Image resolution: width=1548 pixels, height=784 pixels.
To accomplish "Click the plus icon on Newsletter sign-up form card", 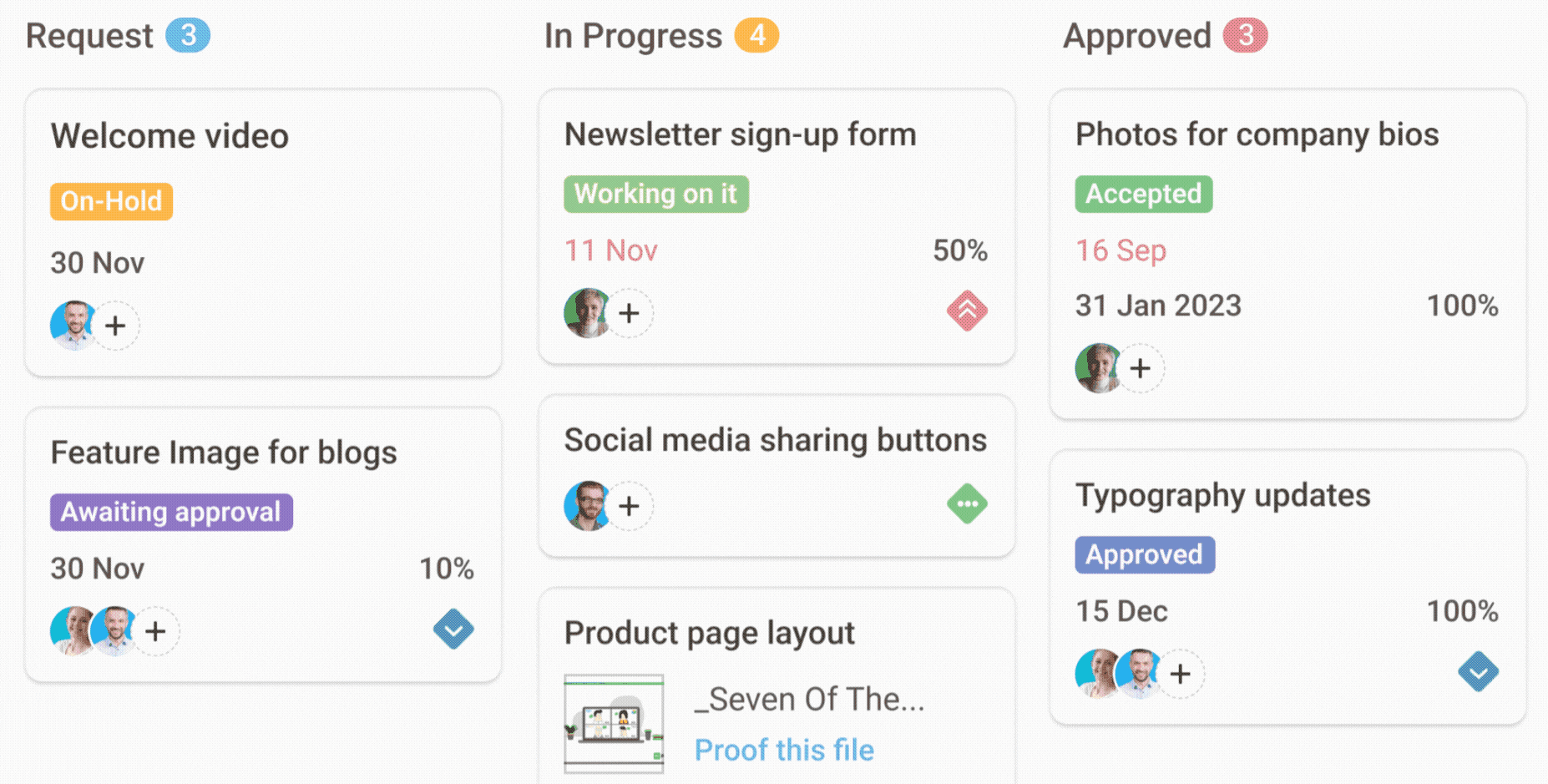I will (x=630, y=312).
